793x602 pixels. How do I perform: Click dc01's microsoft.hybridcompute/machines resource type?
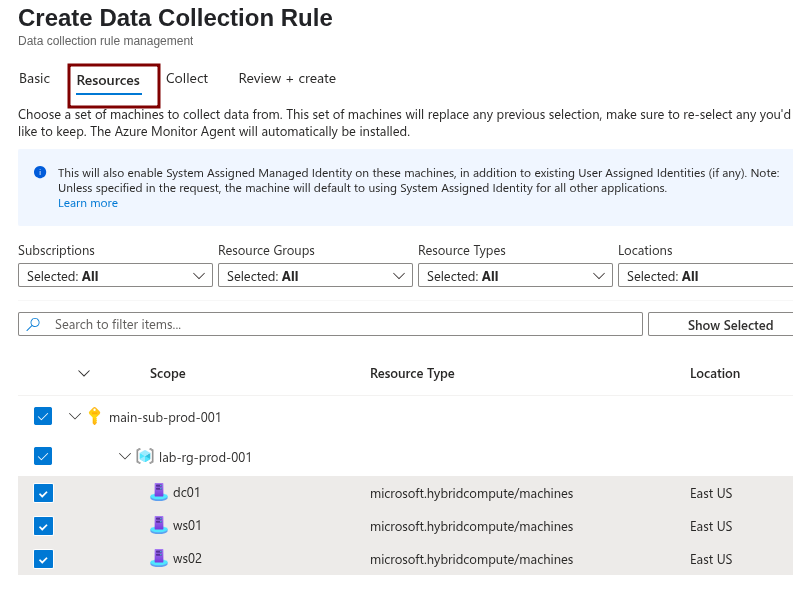click(x=471, y=493)
